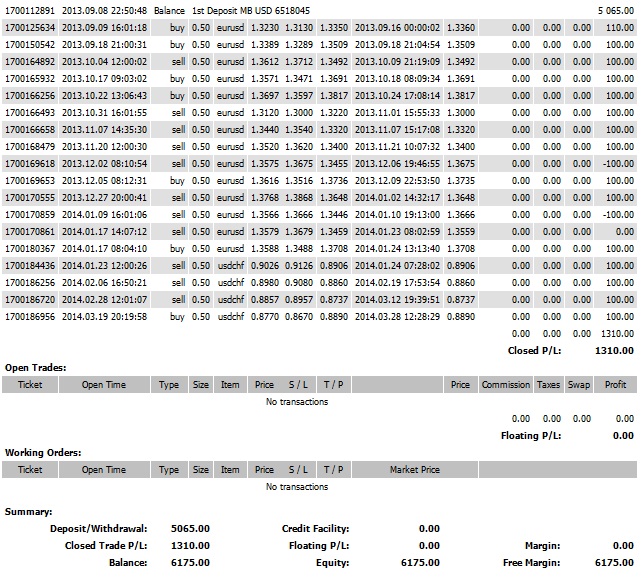
Task: Click close time 2013.11.07 15:17:08
Action: pos(397,130)
